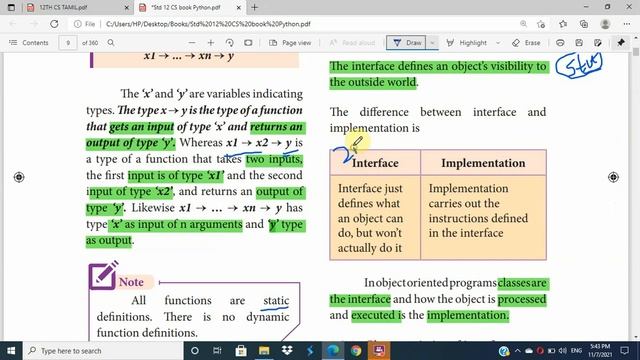The height and width of the screenshot is (360, 640).
Task: Click the Fit to page icon
Action: point(248,42)
